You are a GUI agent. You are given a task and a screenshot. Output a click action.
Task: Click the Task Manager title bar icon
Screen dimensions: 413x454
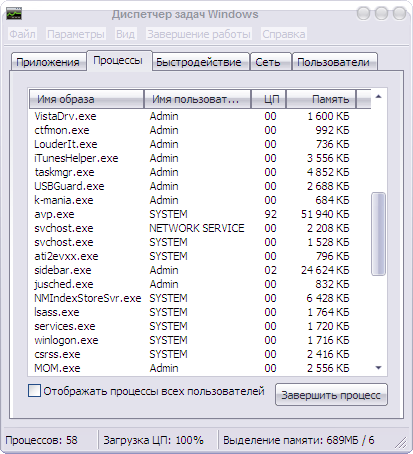point(14,13)
